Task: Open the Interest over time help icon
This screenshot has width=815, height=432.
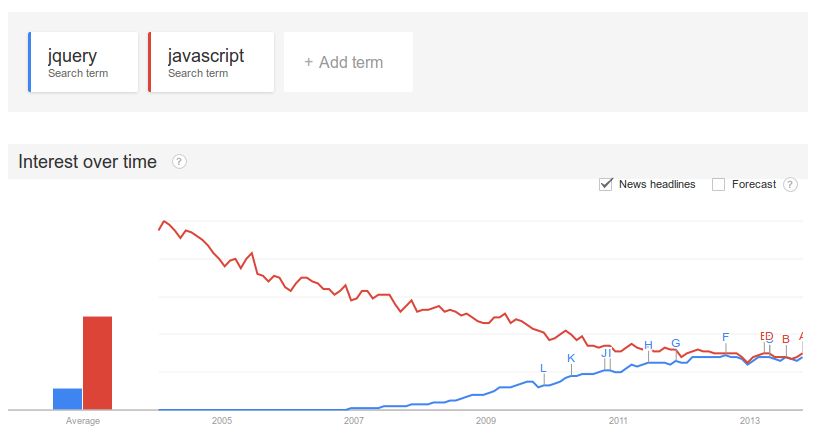Action: (x=179, y=162)
